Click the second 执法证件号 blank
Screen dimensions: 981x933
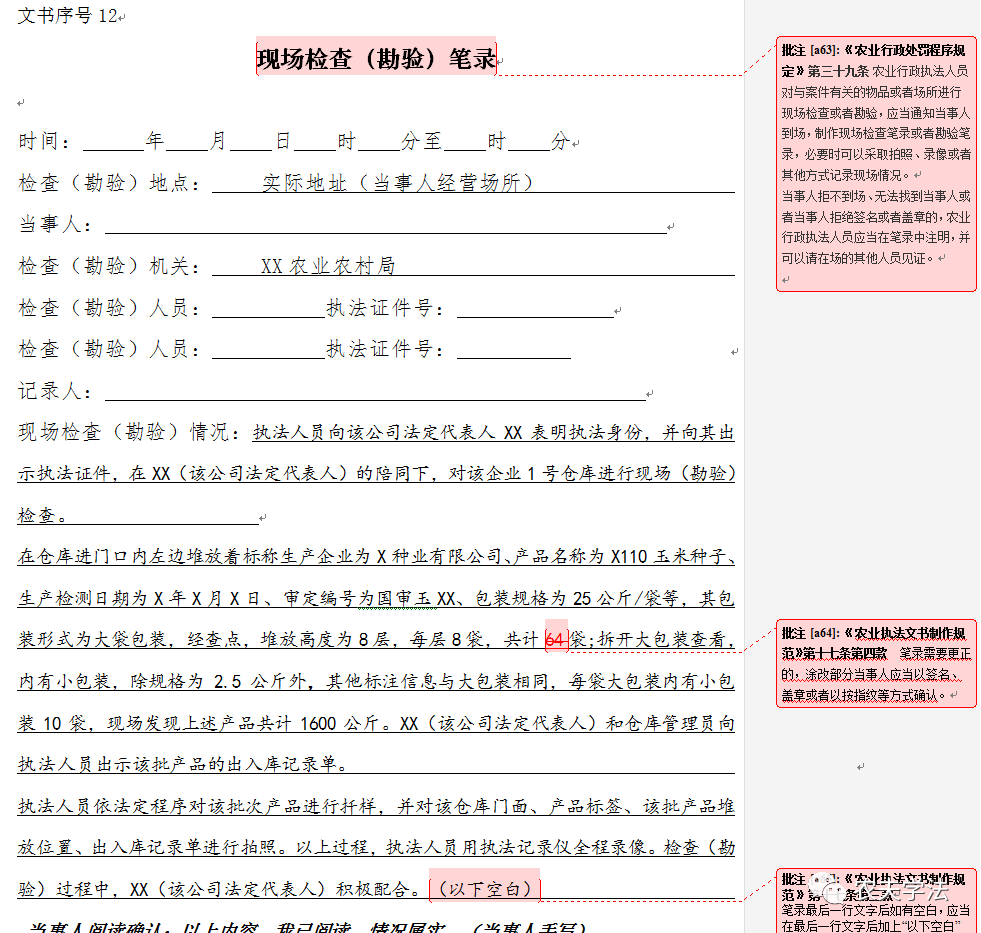pyautogui.click(x=513, y=349)
